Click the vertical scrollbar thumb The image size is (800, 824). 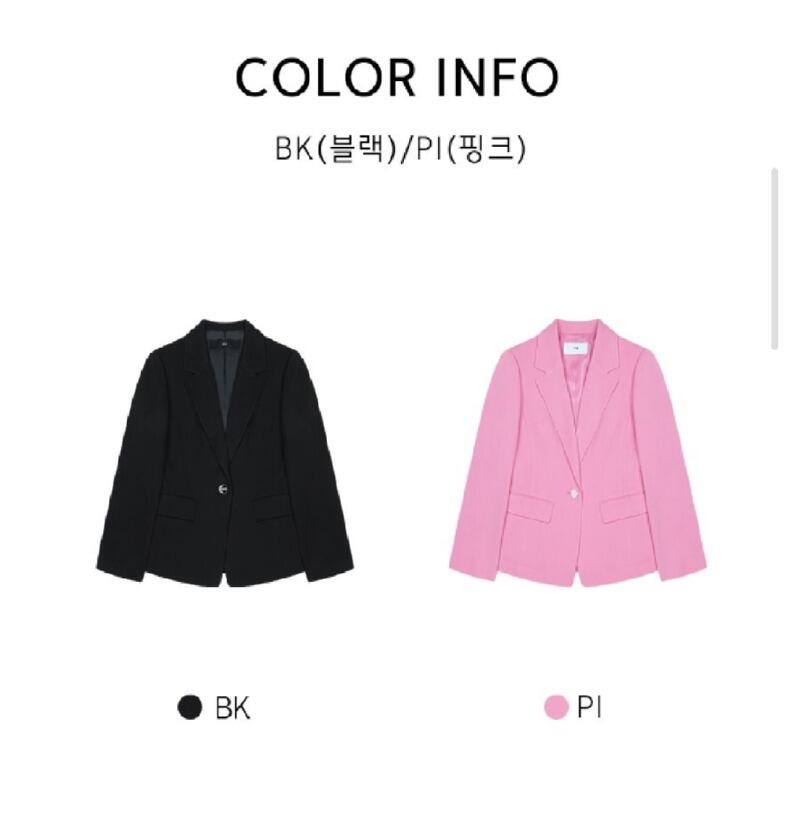tap(774, 259)
